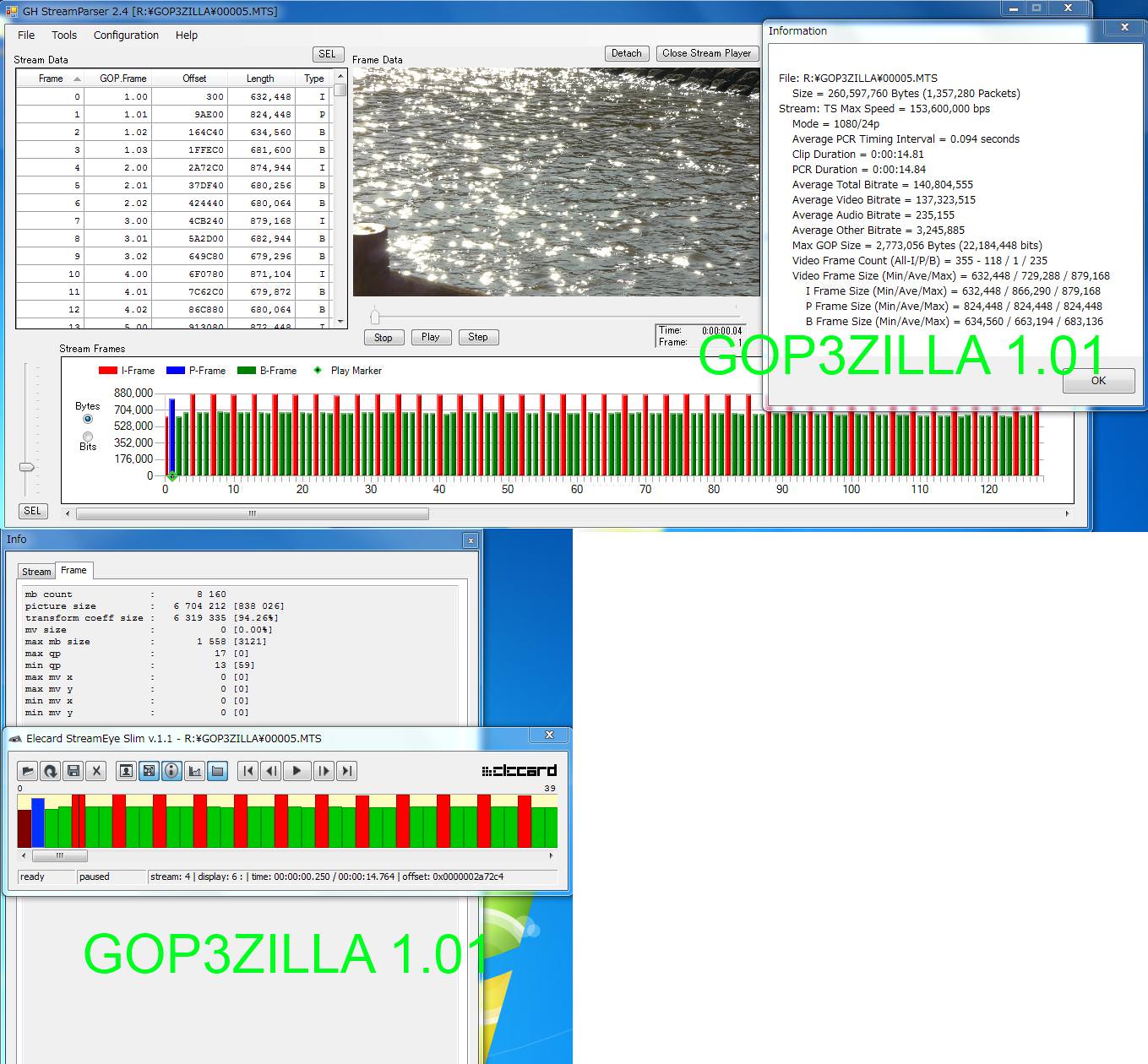Click the bar chart icon in StreamEye
Viewport: 1148px width, 1064px height.
[195, 771]
